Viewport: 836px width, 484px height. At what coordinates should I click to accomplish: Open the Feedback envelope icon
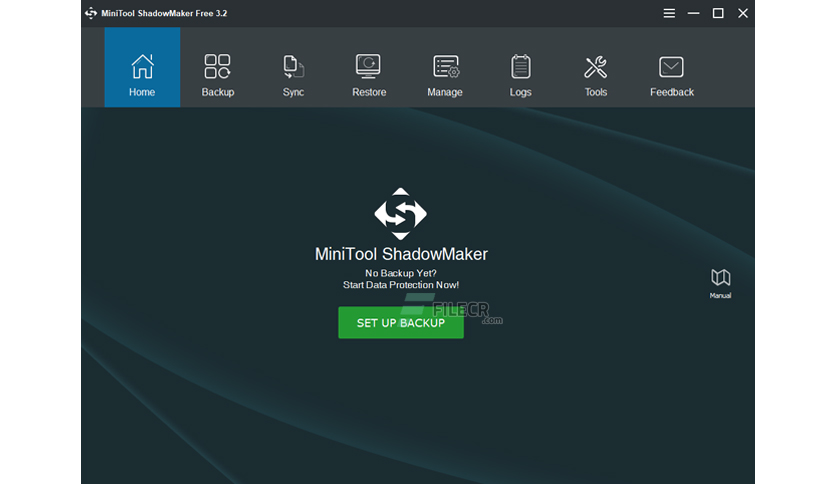(671, 67)
